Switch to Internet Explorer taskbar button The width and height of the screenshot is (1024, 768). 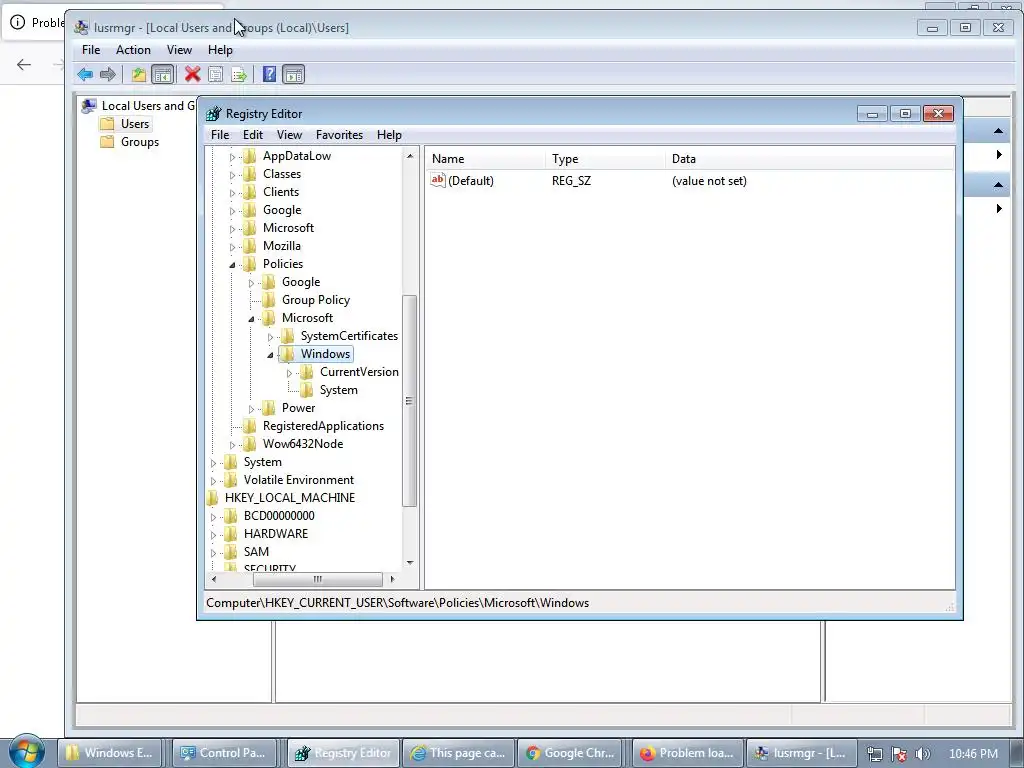tap(457, 753)
